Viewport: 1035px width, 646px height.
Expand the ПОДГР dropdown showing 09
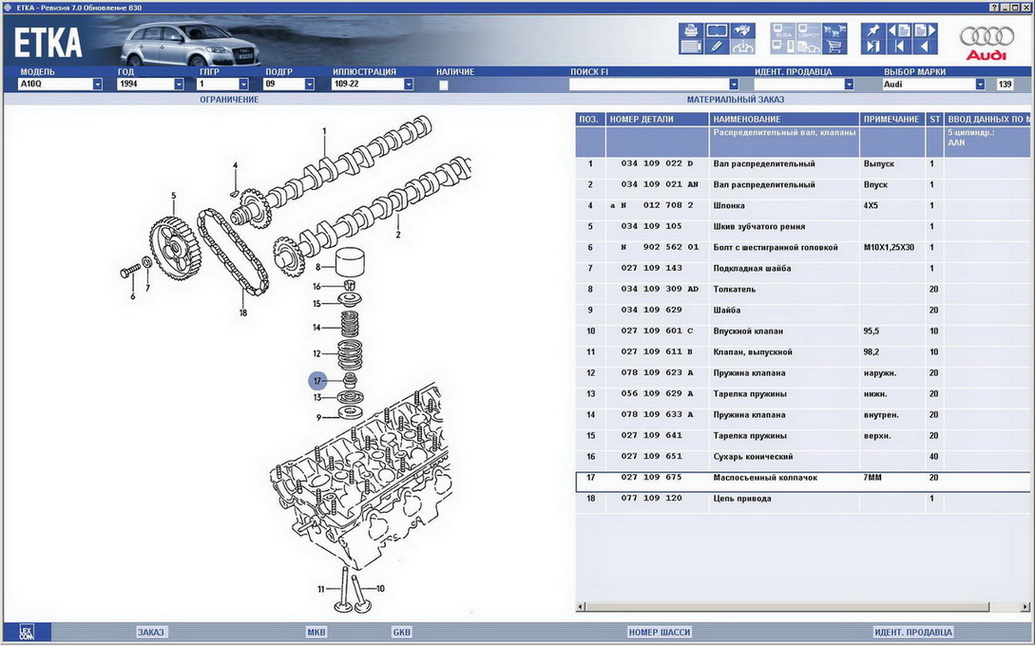tap(309, 84)
